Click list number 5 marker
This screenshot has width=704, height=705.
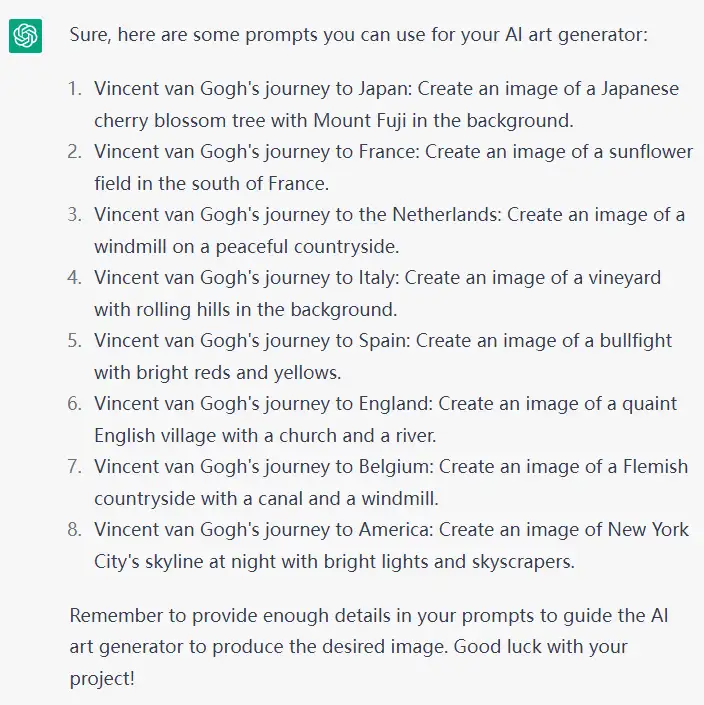click(75, 340)
